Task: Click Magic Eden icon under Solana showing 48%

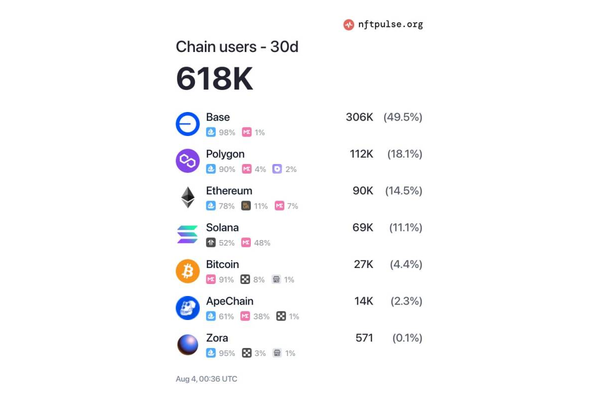Action: pos(246,243)
